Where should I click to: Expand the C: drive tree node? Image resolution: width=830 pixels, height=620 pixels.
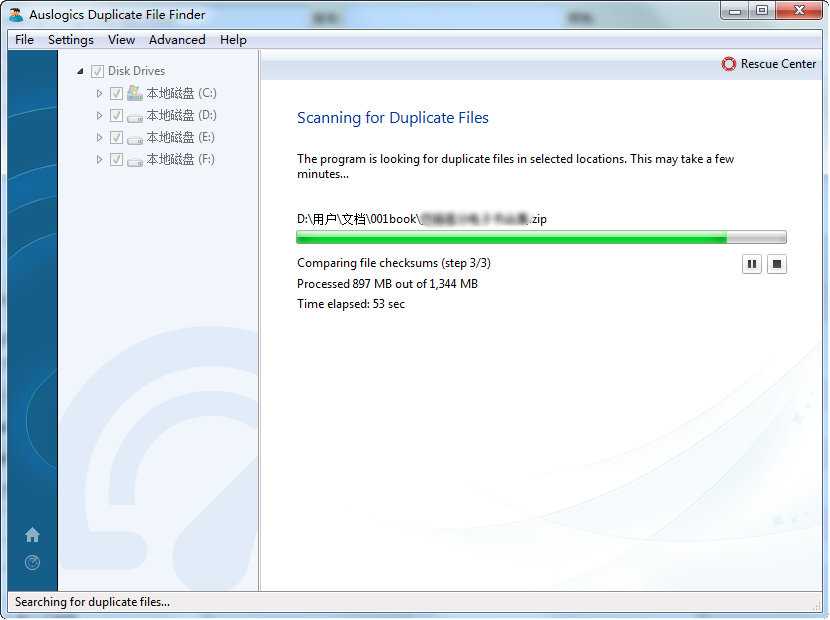[99, 93]
